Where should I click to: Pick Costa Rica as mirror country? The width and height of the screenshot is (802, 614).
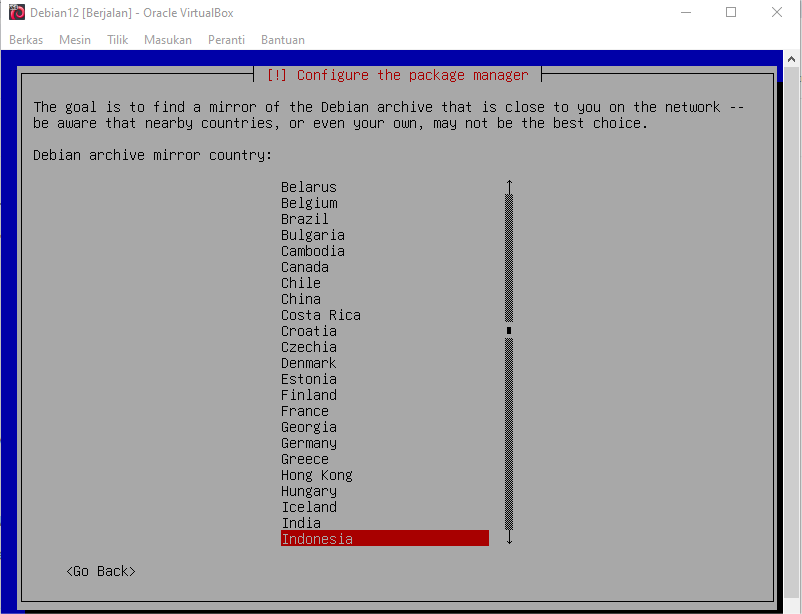320,315
